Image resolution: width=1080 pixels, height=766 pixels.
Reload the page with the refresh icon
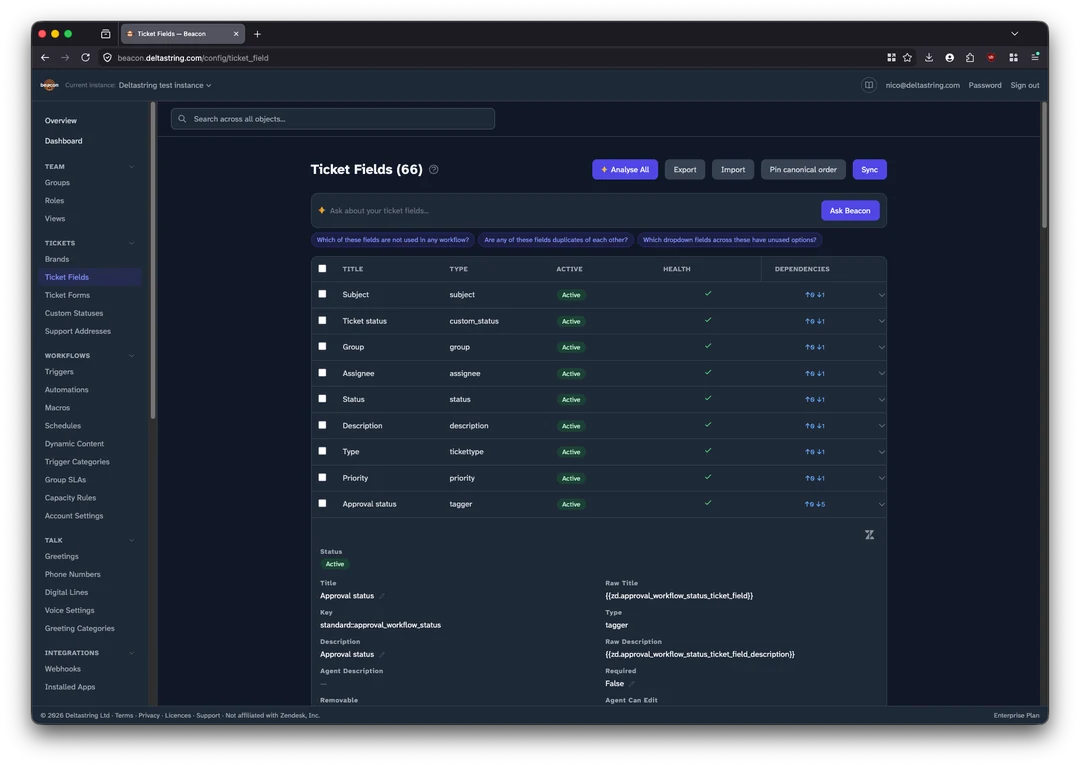tap(85, 58)
